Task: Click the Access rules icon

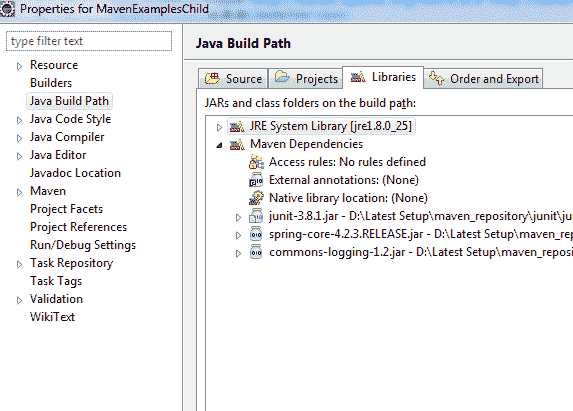Action: point(256,162)
